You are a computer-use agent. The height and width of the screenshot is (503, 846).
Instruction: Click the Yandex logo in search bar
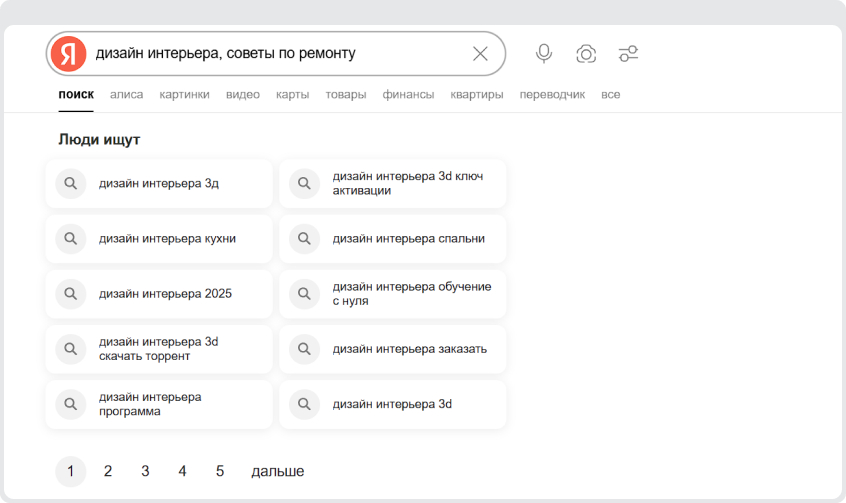[69, 54]
